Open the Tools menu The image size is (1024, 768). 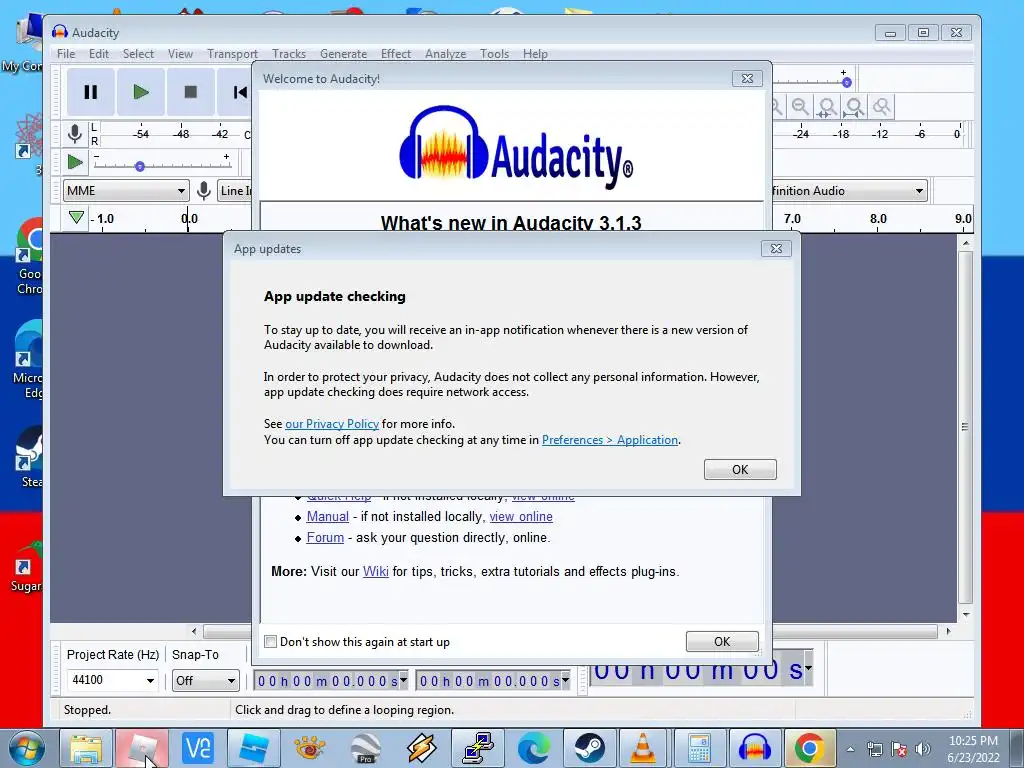click(x=494, y=54)
